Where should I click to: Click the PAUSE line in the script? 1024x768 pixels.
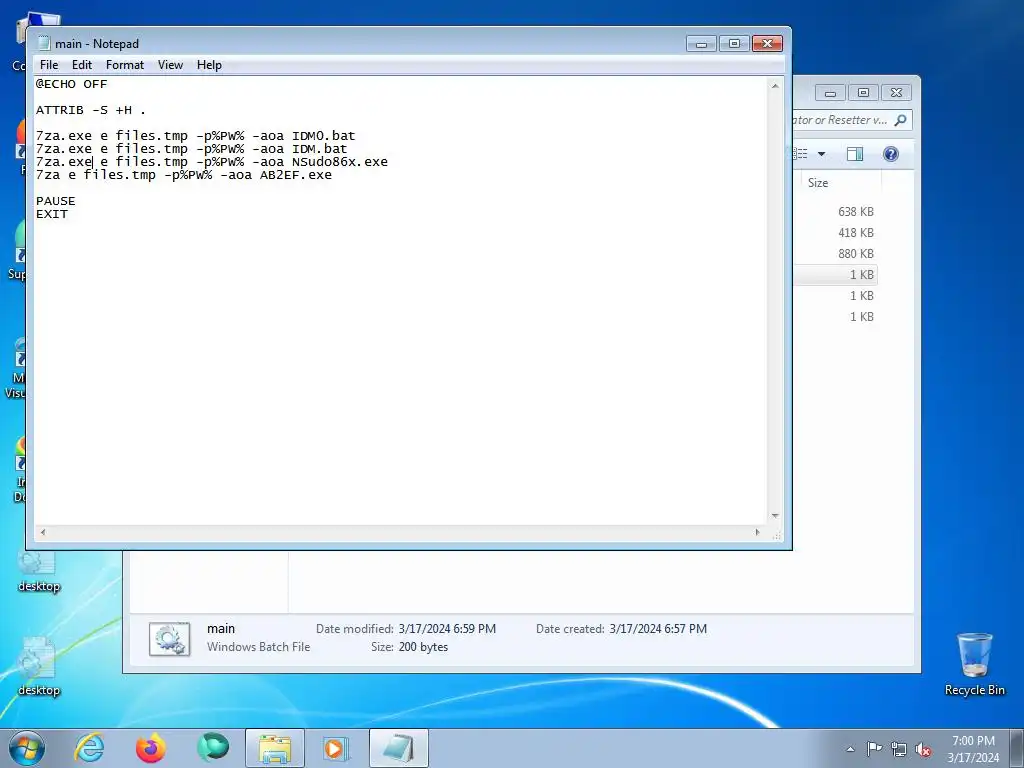point(56,201)
